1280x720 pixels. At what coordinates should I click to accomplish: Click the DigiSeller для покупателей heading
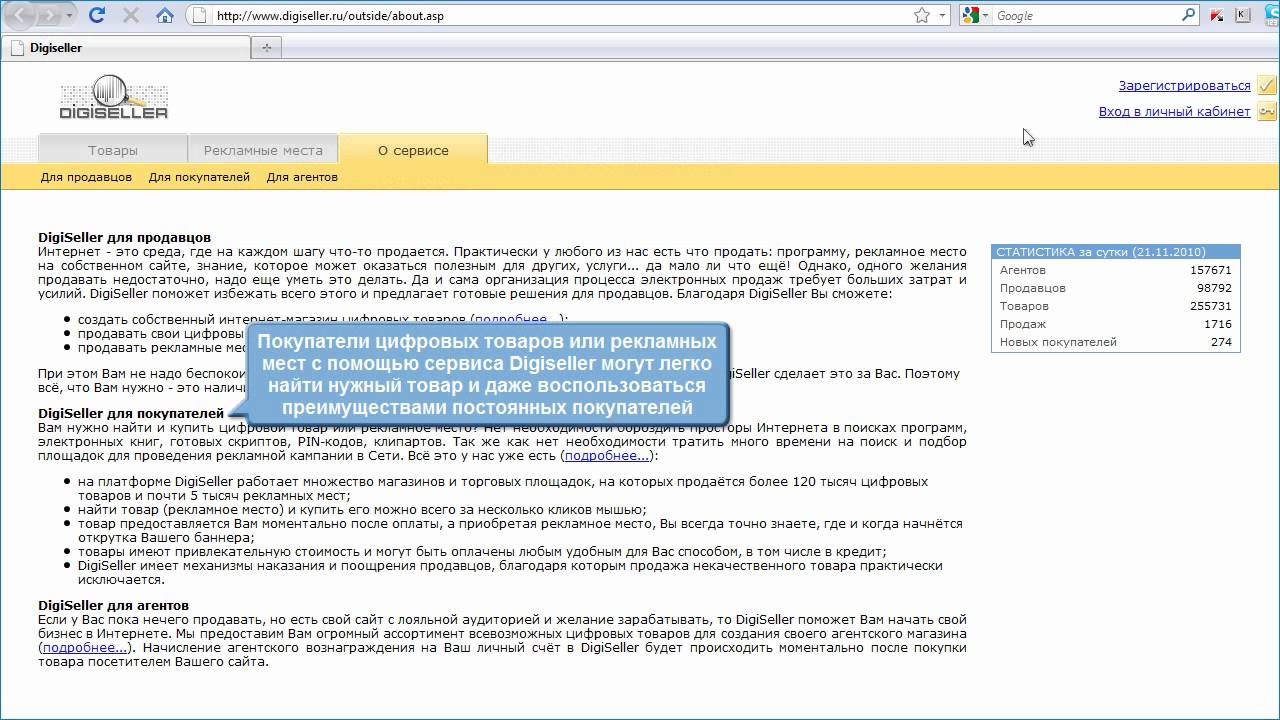click(131, 413)
